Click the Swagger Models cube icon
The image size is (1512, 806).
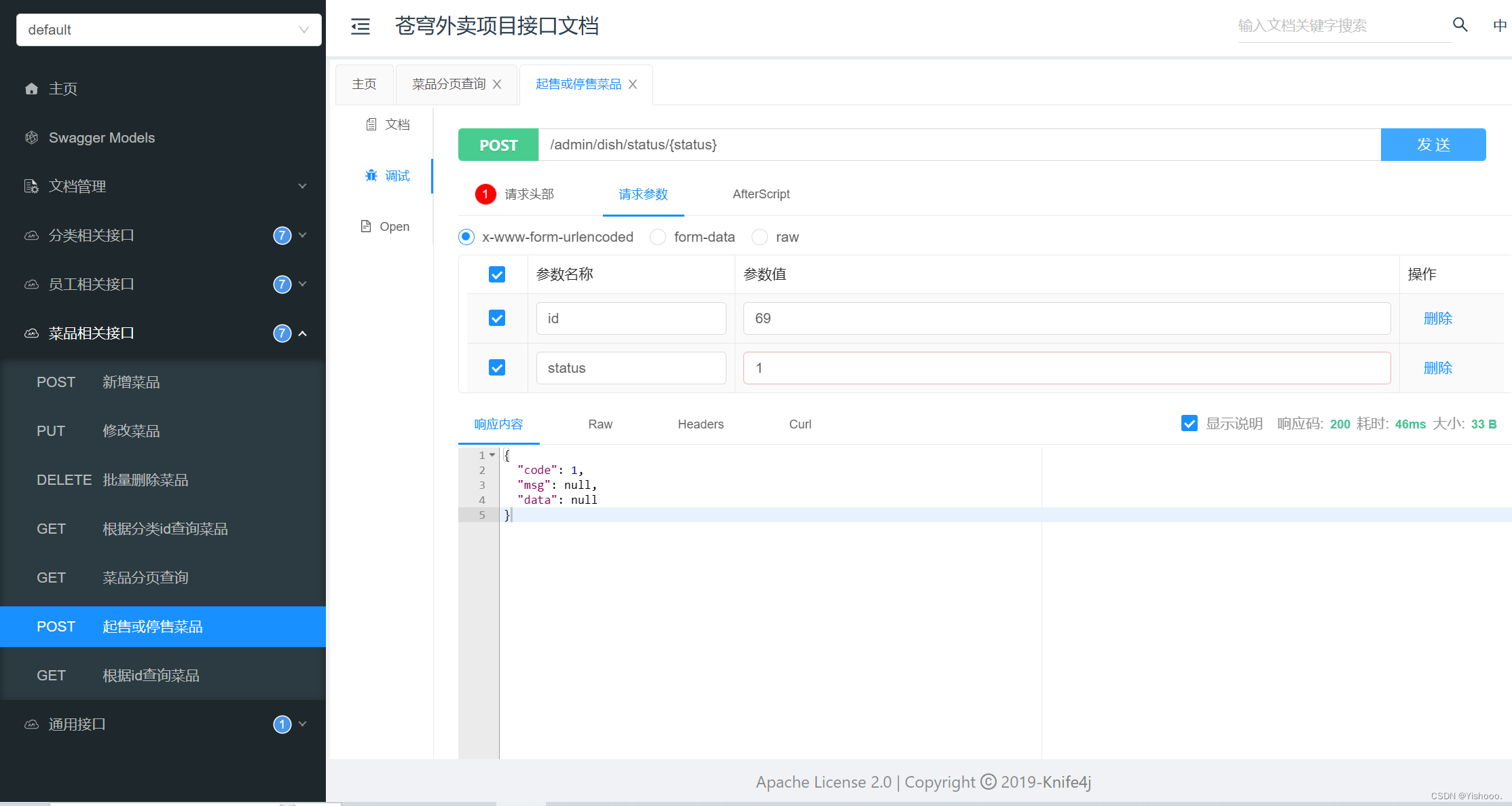tap(31, 138)
